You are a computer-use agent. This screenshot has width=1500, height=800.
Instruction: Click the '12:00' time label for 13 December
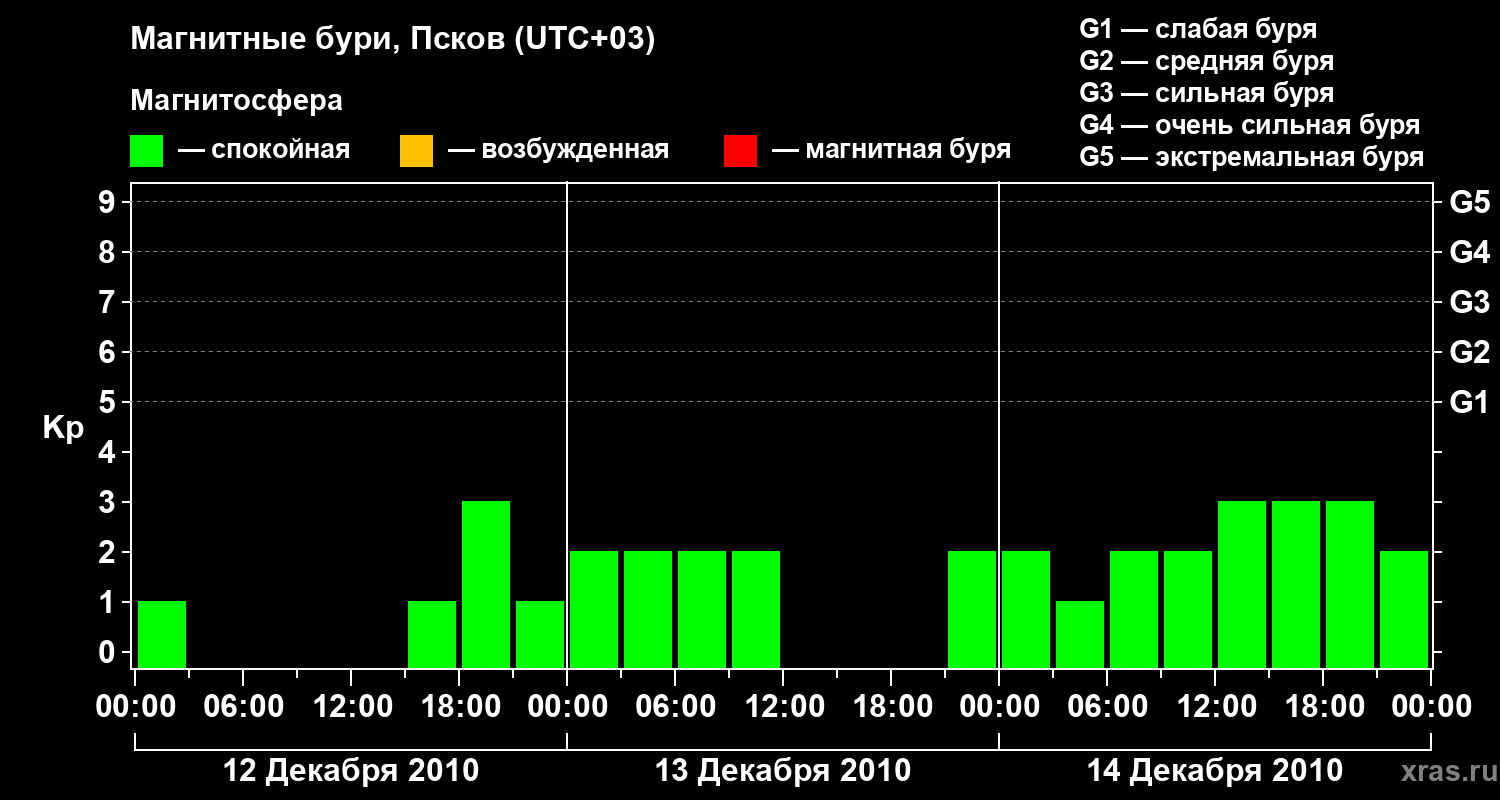pyautogui.click(x=784, y=707)
